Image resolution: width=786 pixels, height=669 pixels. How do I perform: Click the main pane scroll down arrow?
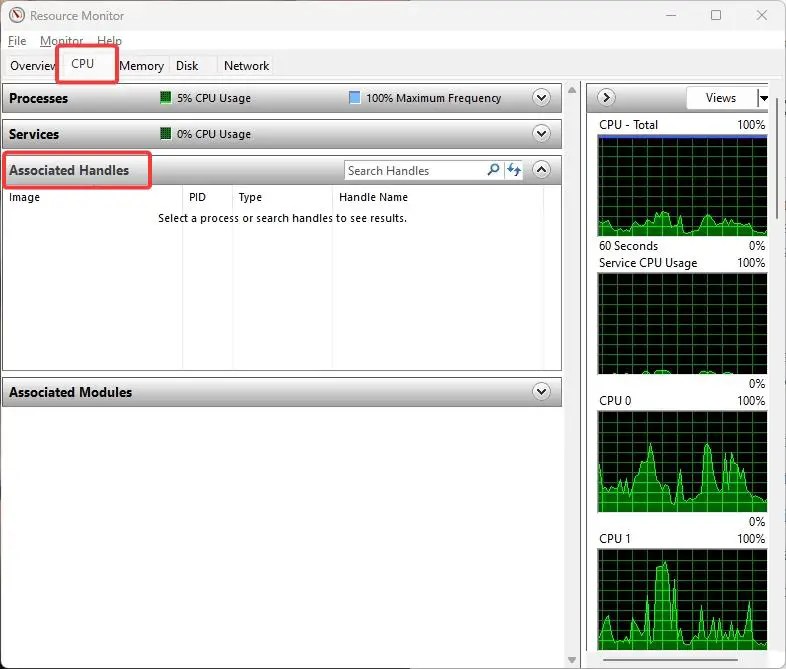coord(572,660)
